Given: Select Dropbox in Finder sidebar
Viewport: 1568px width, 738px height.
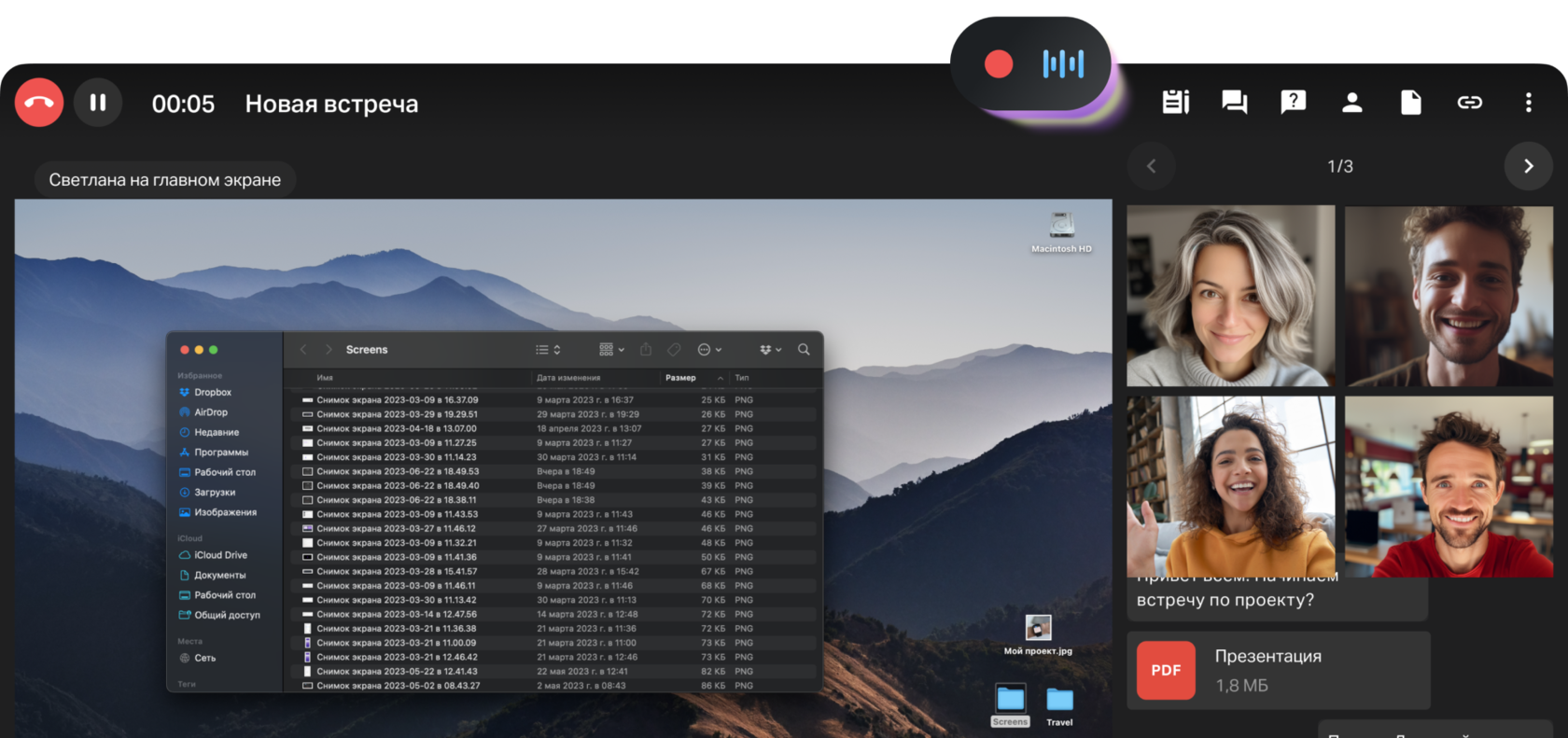Looking at the screenshot, I should click(x=212, y=393).
